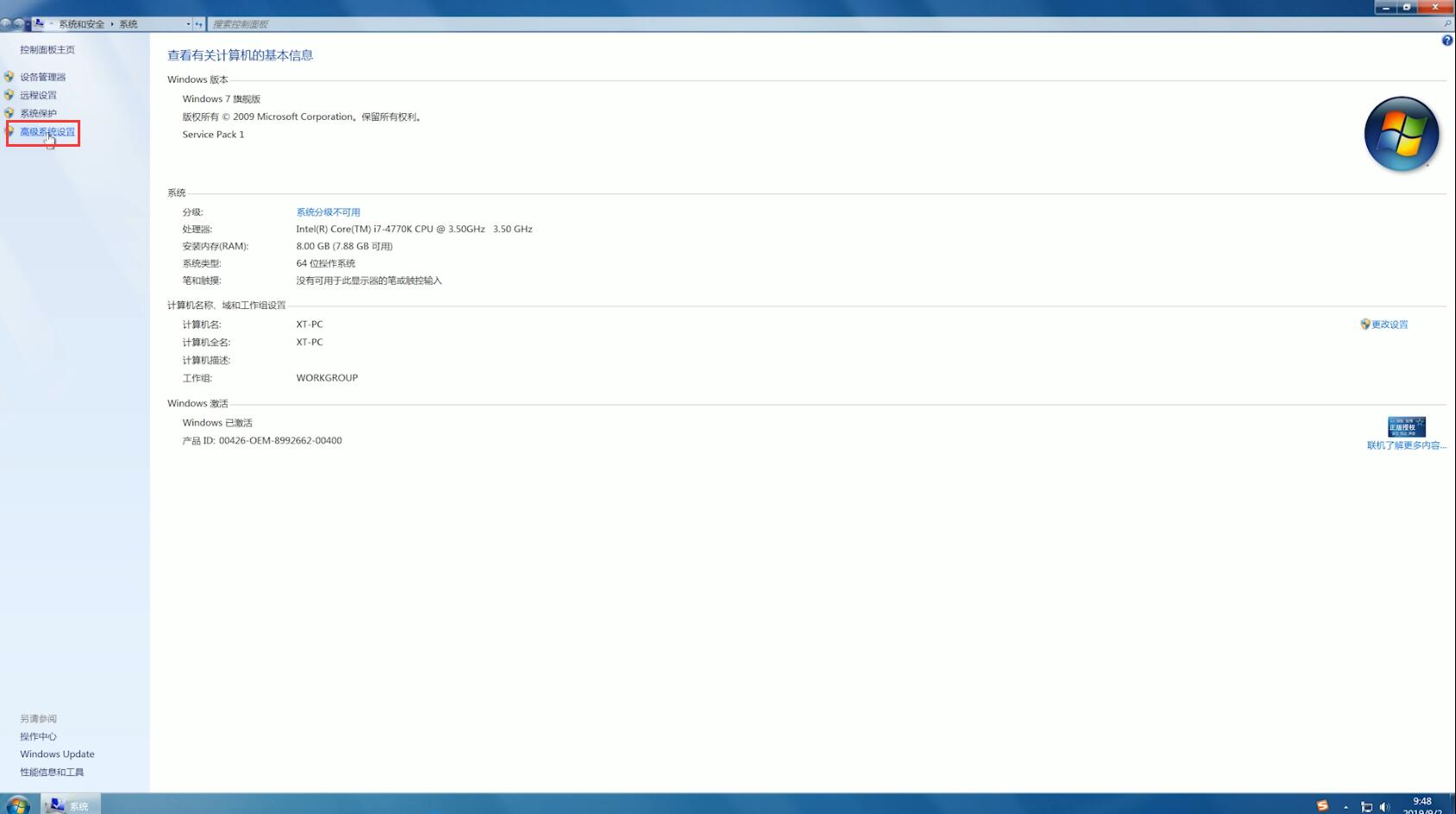Click product ID 00426-OEM-8992662-00400
Screen dimensions: 1456x814
pos(280,440)
